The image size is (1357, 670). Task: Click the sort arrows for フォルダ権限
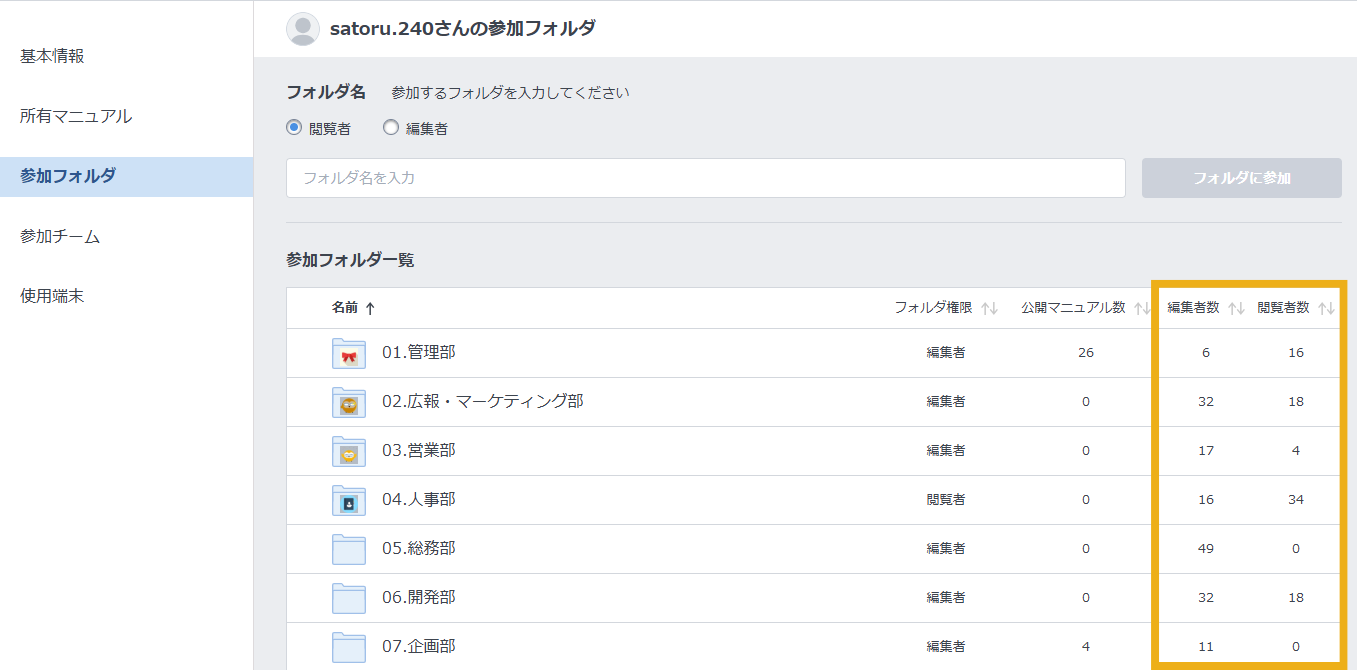coord(989,307)
